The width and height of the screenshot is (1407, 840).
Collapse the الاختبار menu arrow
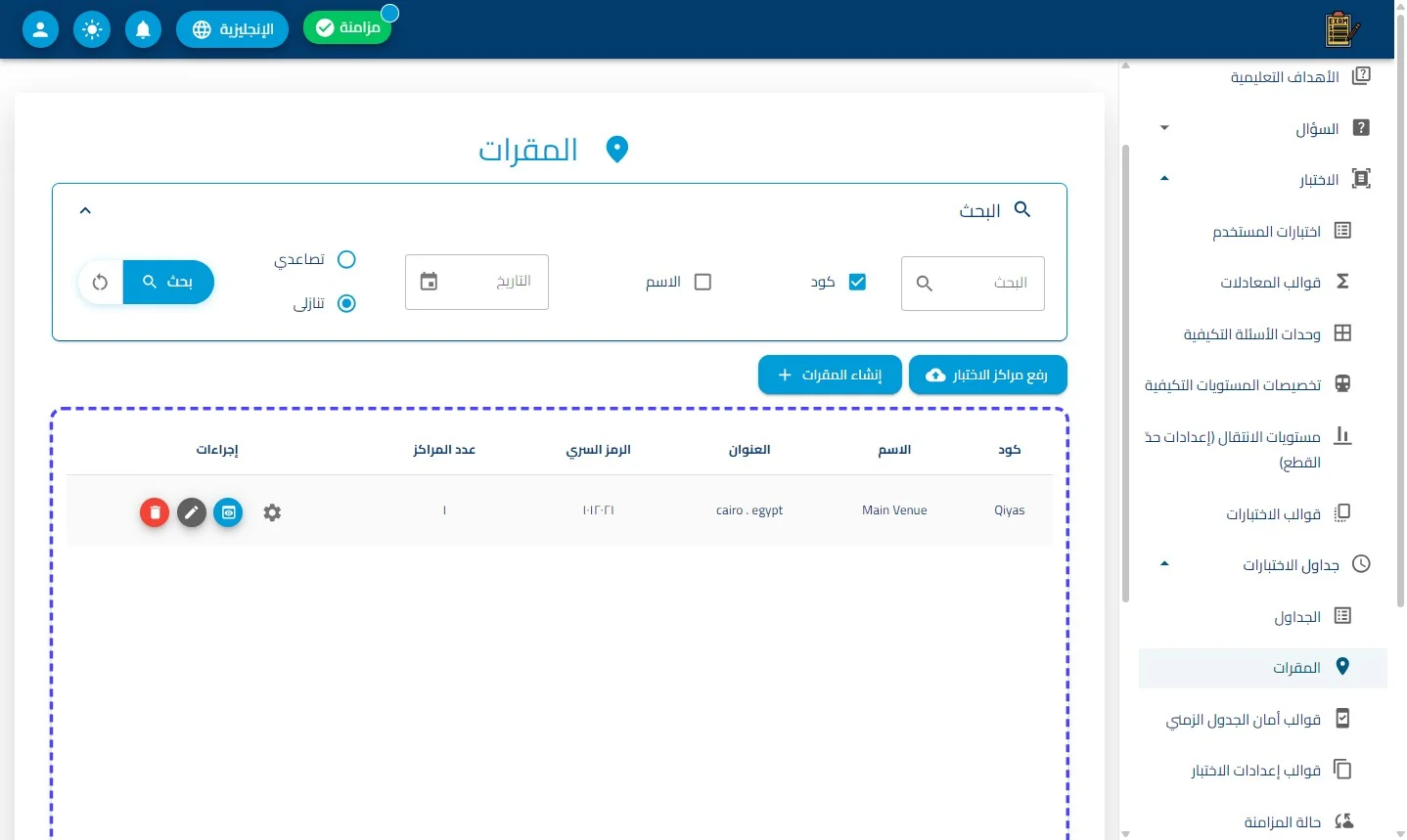[x=1164, y=179]
